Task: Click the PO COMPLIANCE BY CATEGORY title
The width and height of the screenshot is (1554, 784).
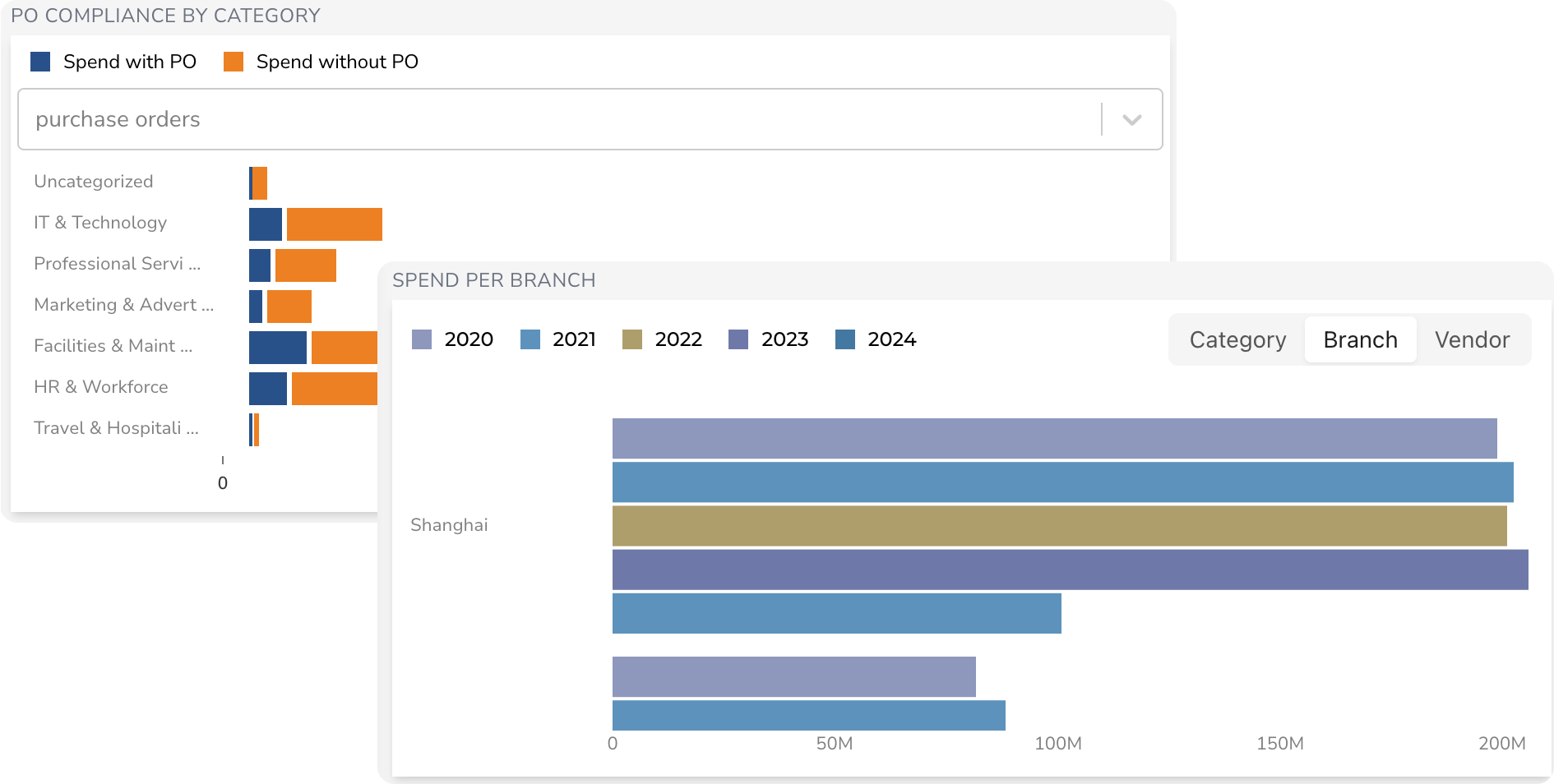Action: pos(165,16)
